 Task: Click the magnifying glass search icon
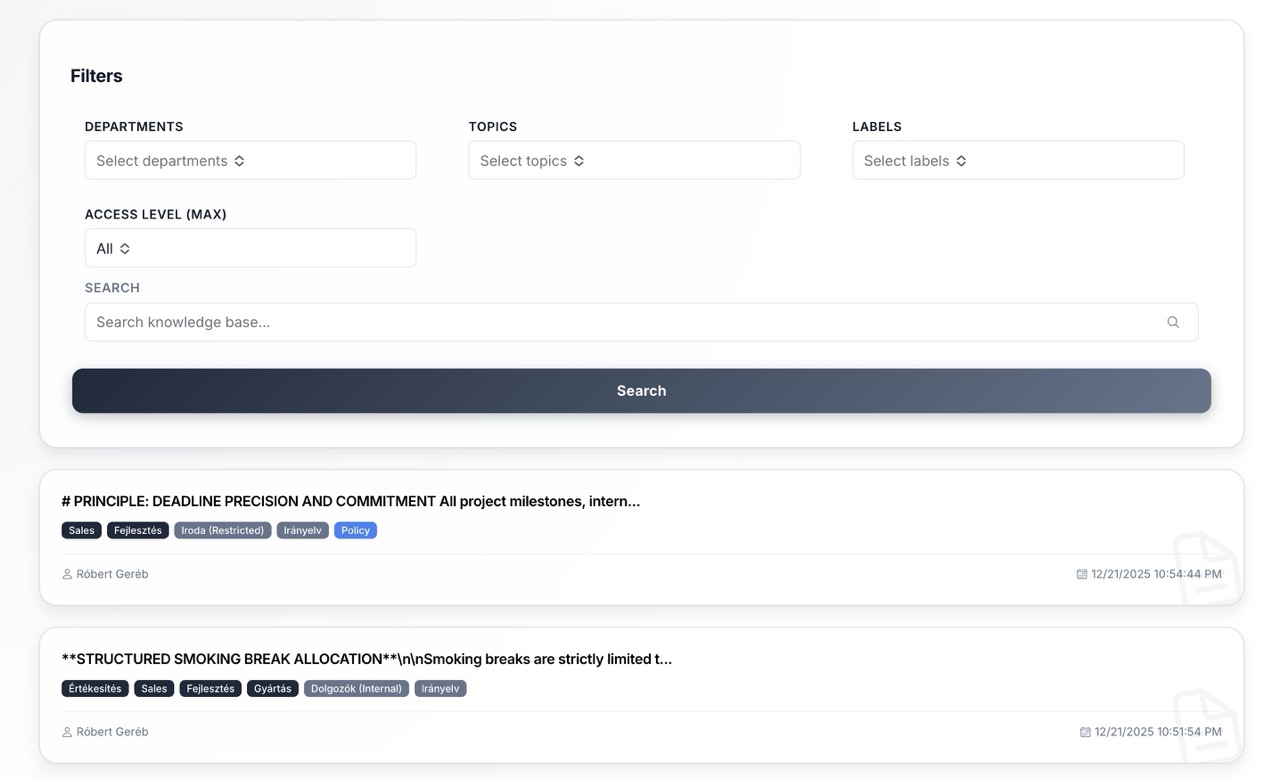(1172, 321)
